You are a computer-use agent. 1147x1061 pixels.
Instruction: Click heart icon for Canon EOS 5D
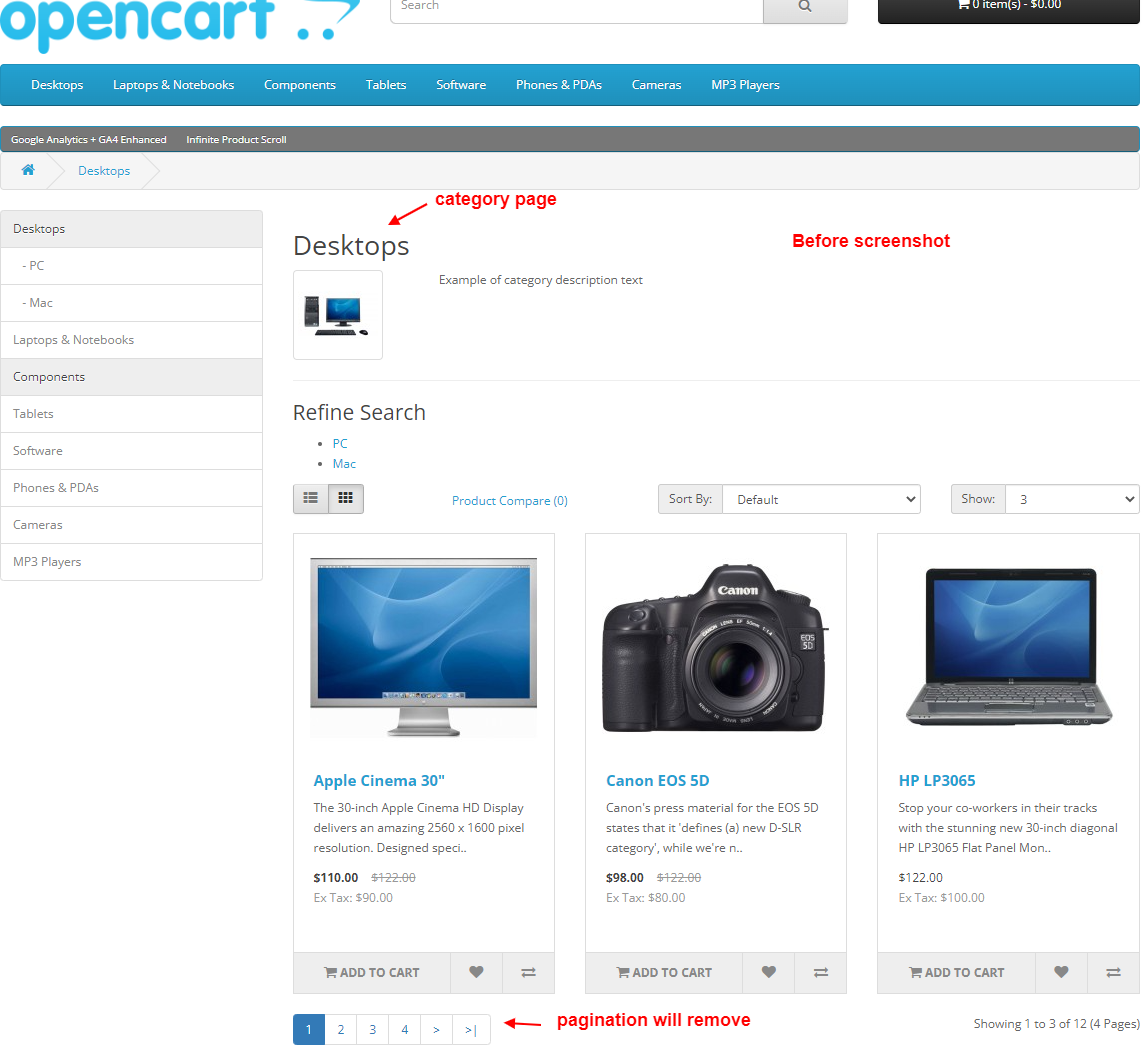coord(768,972)
